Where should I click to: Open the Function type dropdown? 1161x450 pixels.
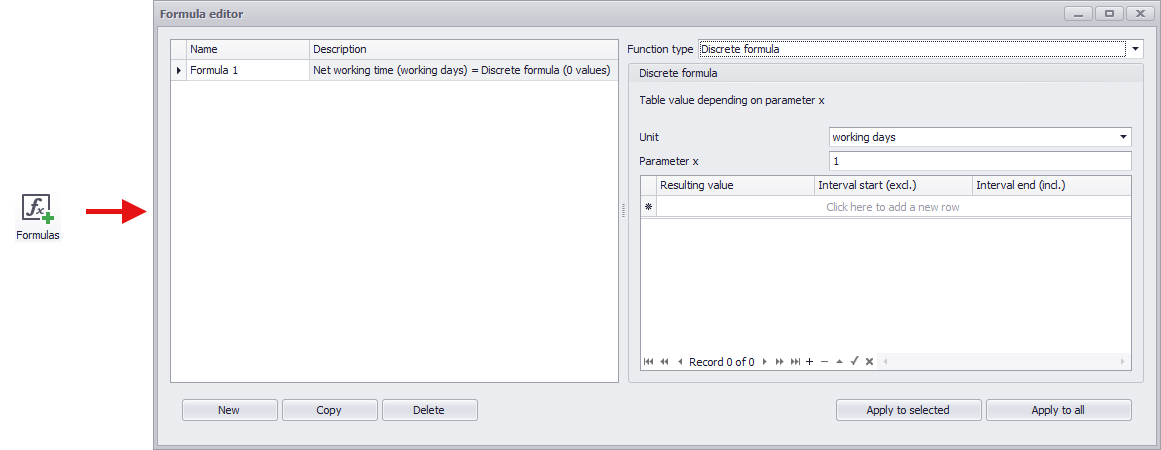[x=1135, y=49]
